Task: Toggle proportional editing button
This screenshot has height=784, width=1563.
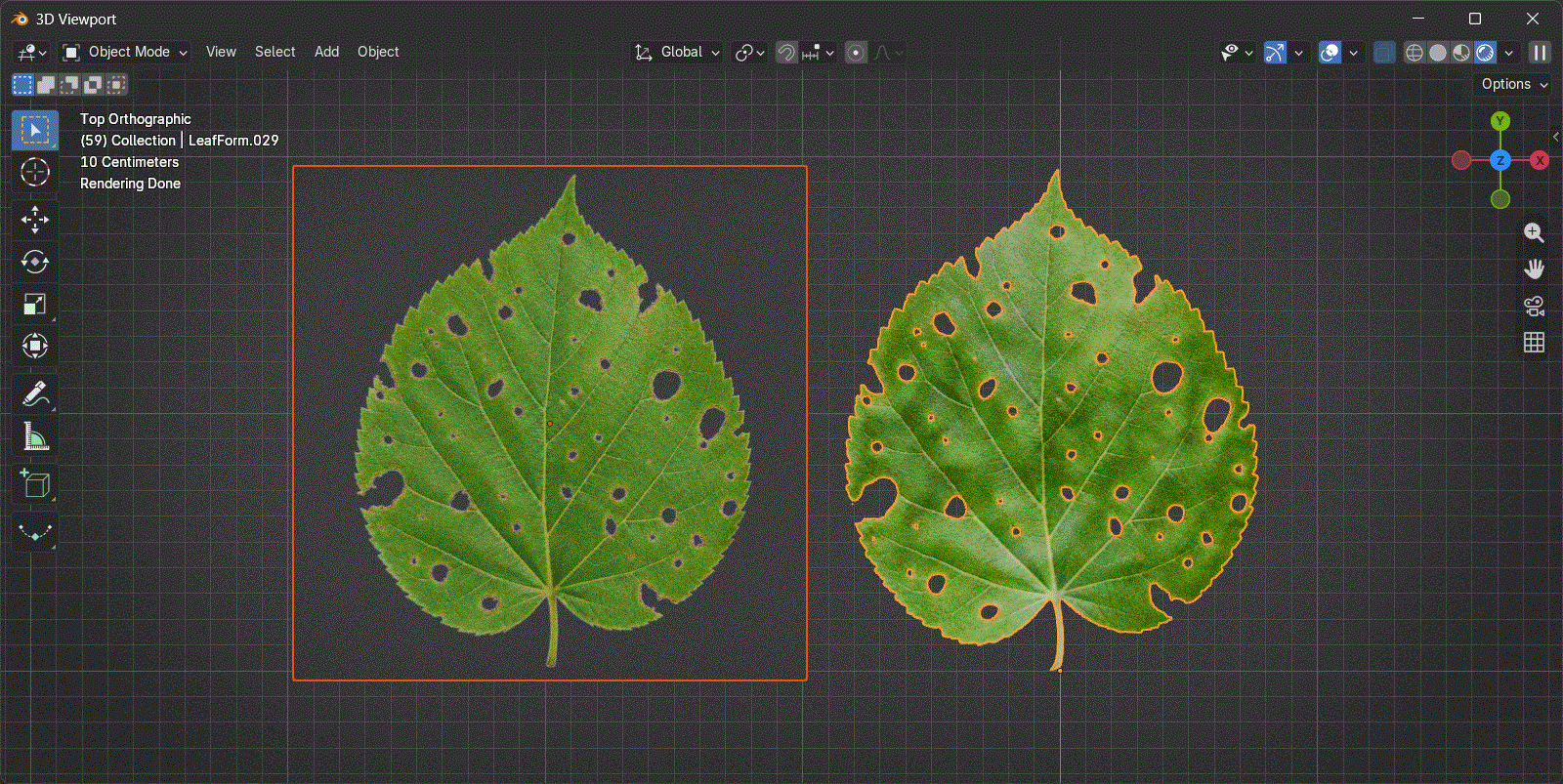Action: (x=856, y=53)
